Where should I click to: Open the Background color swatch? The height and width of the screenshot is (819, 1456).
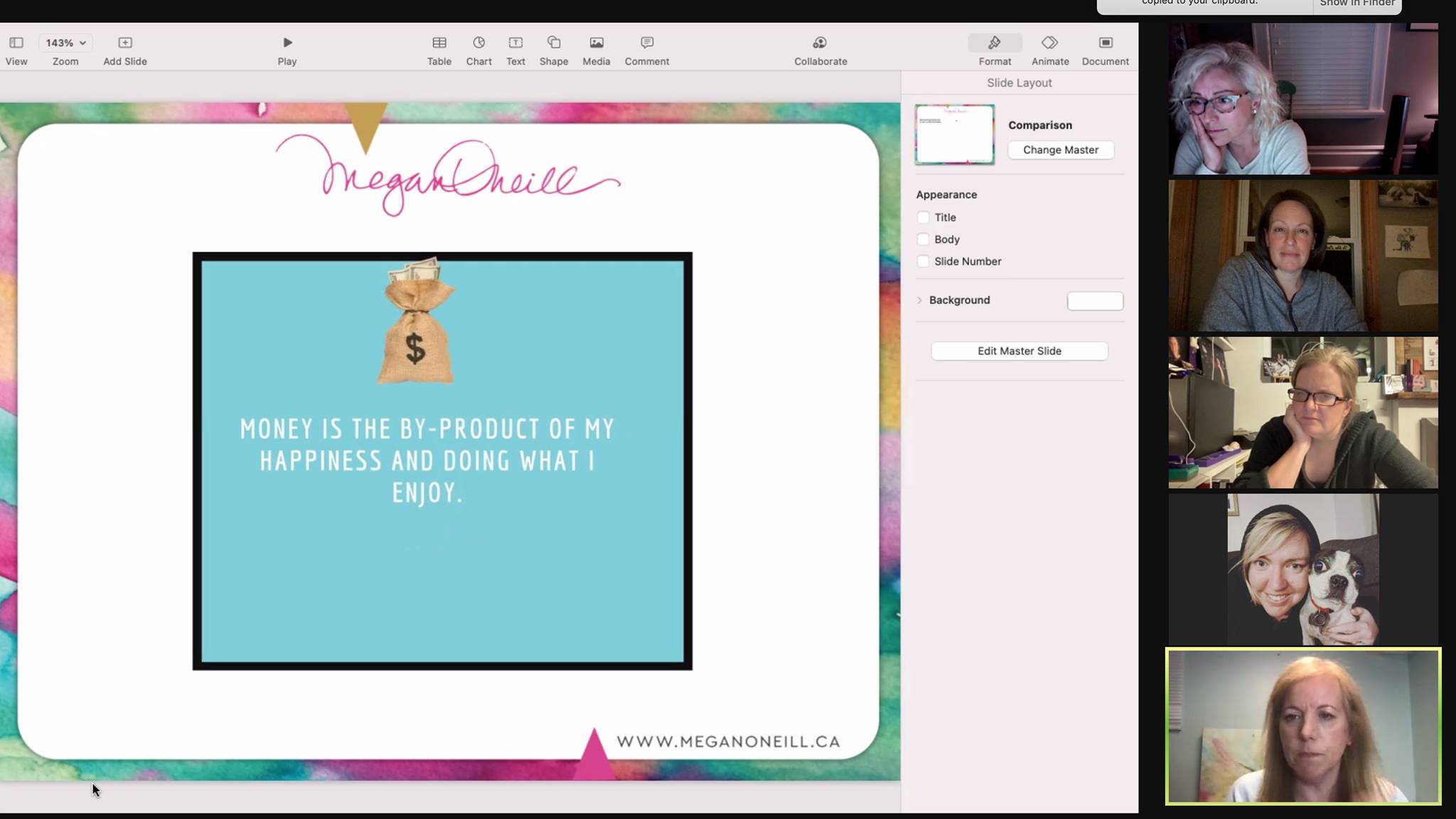1095,301
